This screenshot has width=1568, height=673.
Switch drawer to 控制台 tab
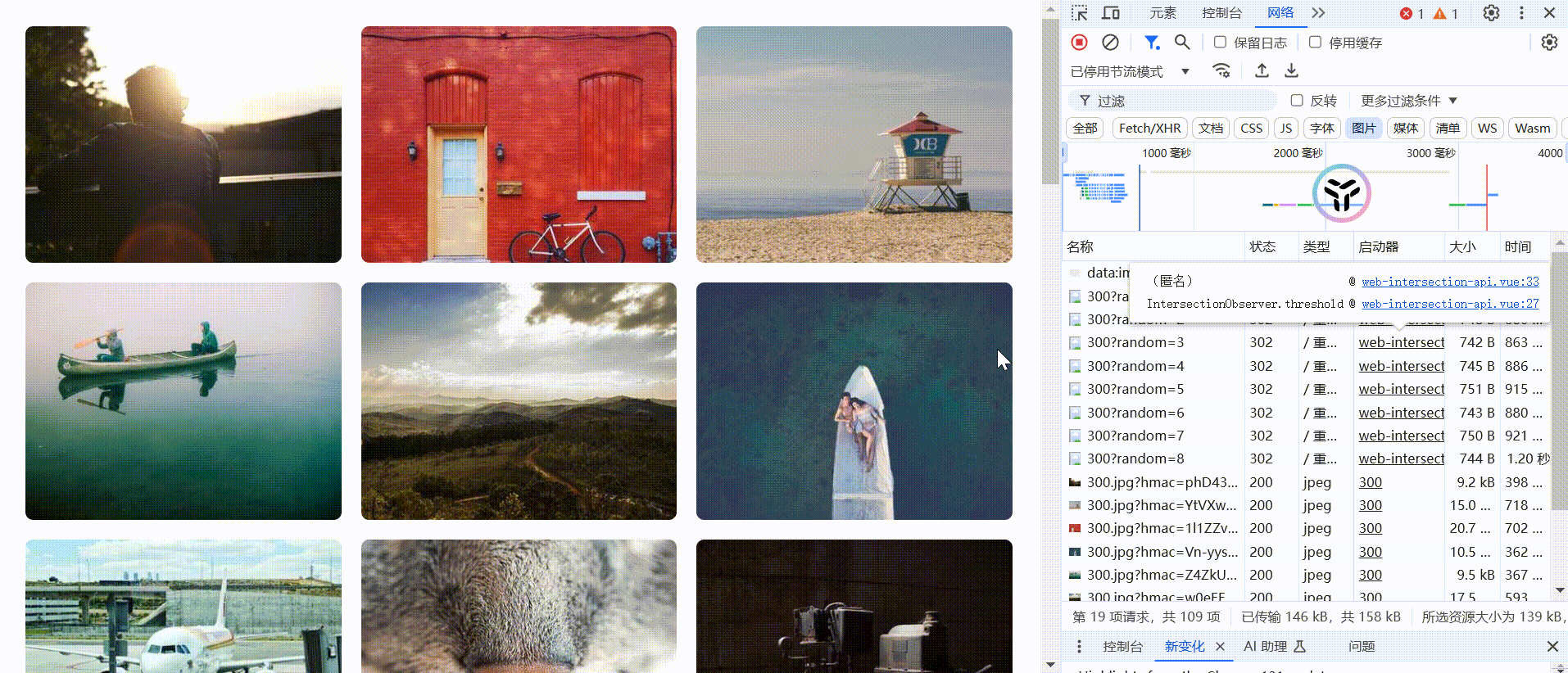(1122, 646)
